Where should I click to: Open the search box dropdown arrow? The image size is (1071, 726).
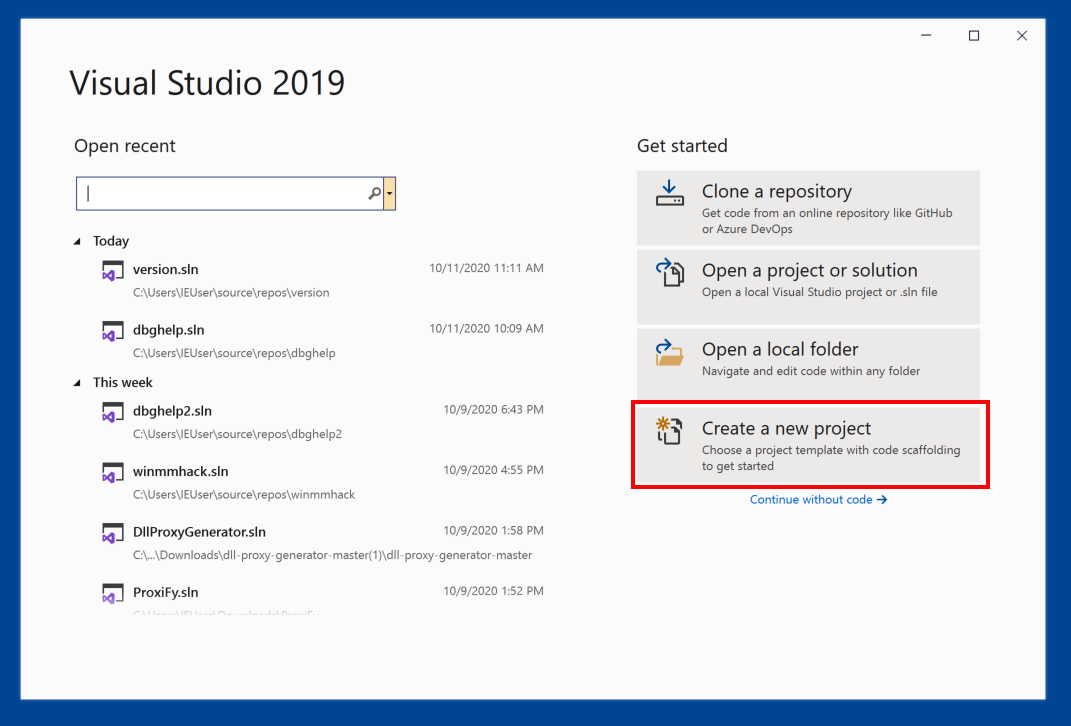coord(389,193)
